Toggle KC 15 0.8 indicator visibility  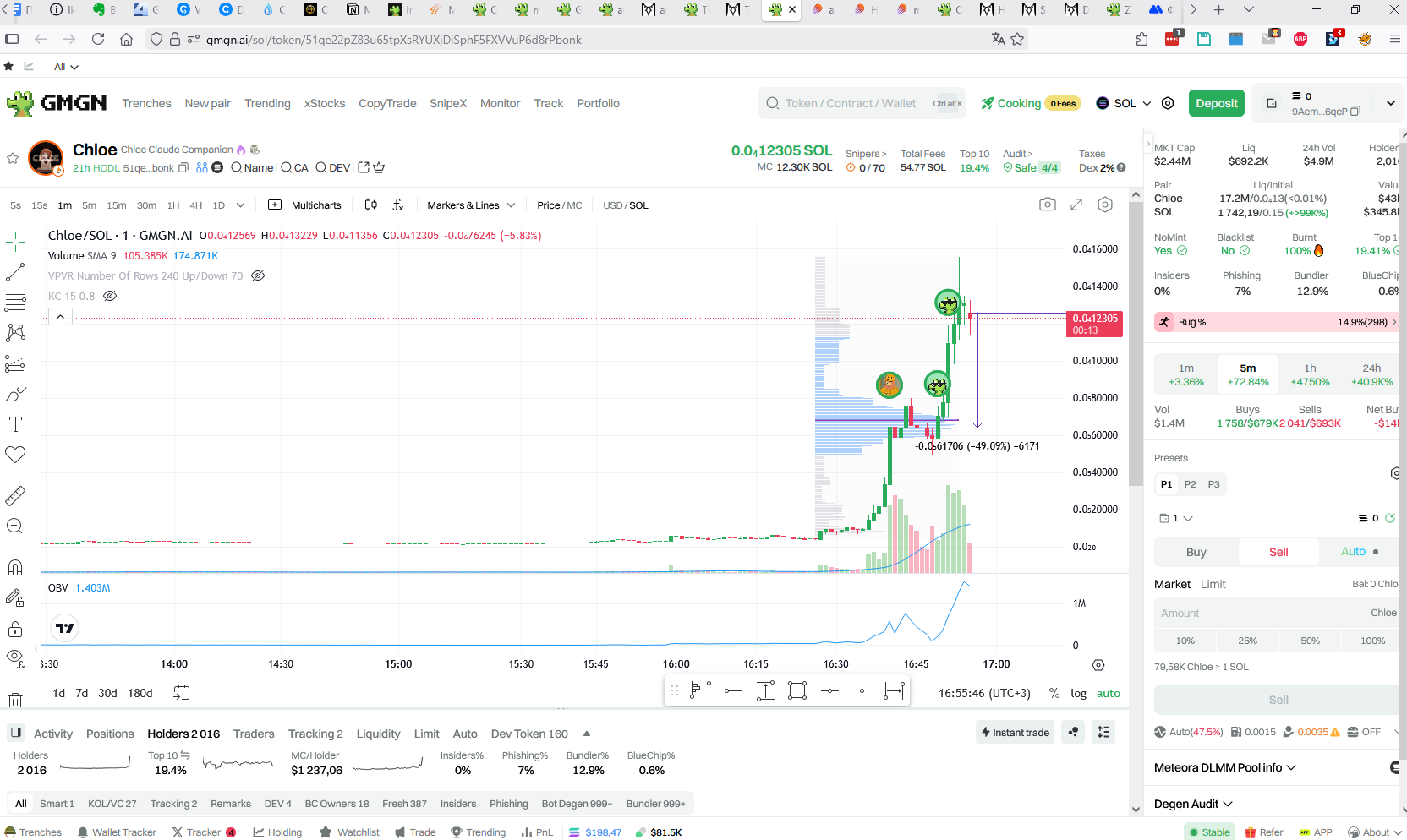coord(110,296)
